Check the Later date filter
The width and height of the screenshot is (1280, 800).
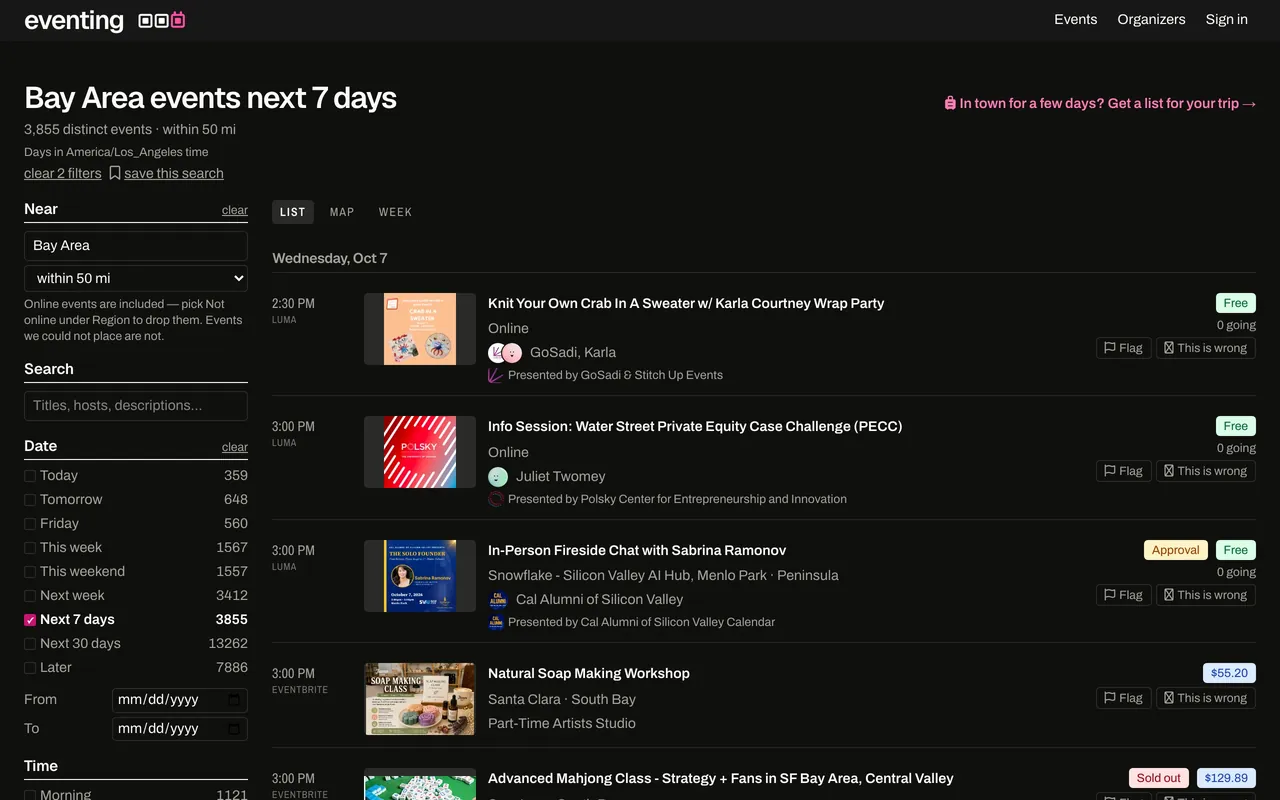(x=30, y=668)
